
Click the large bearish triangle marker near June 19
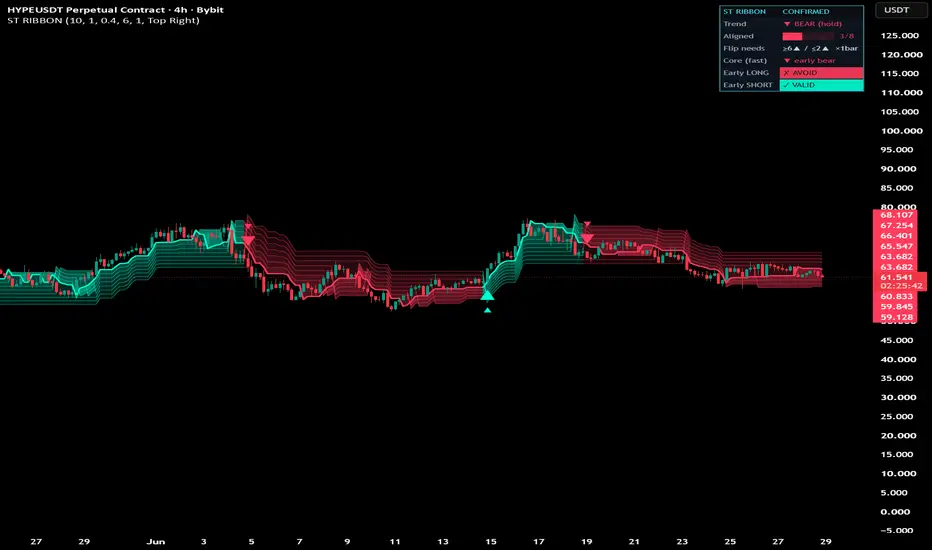[x=587, y=238]
